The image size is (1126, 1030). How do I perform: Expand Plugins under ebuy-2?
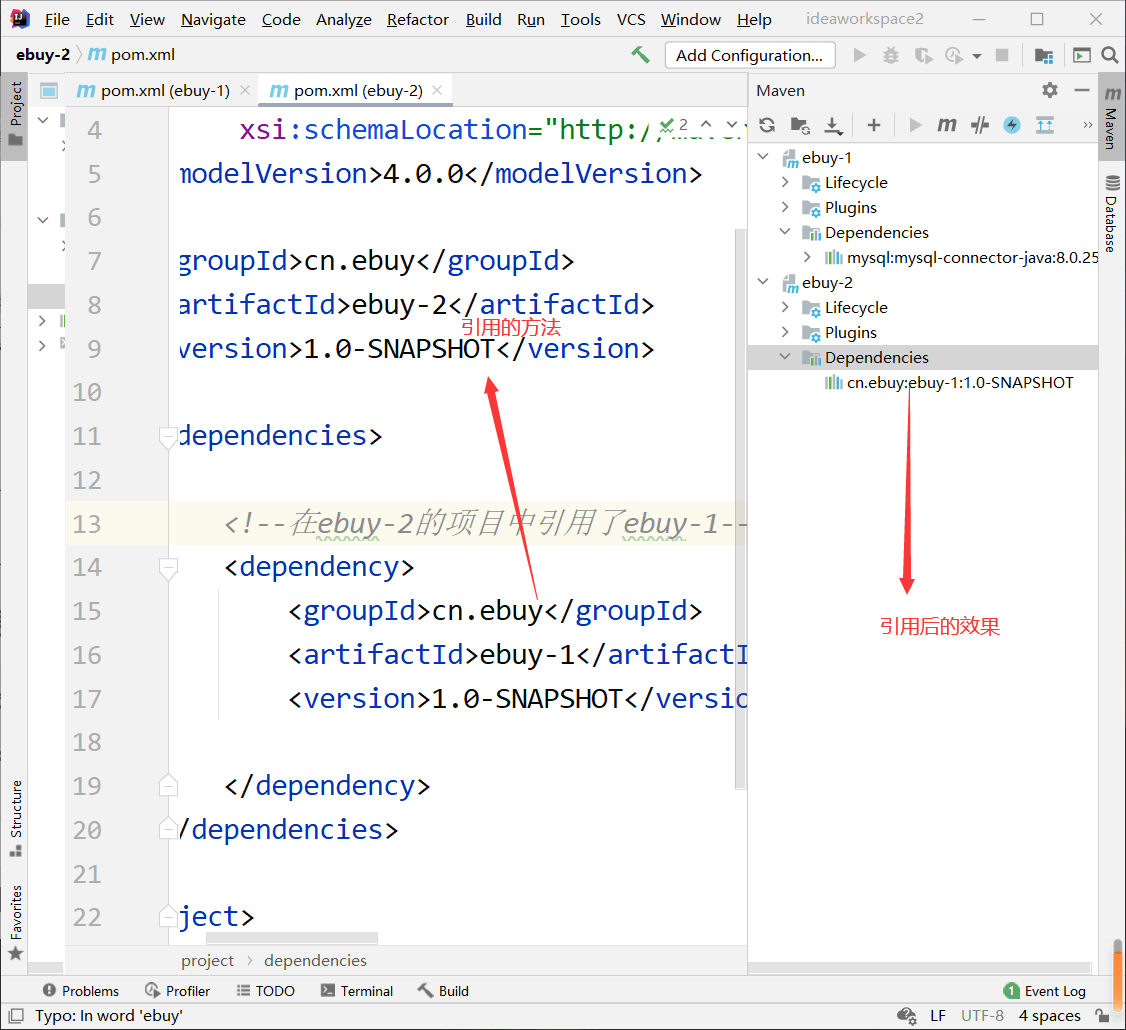(786, 332)
